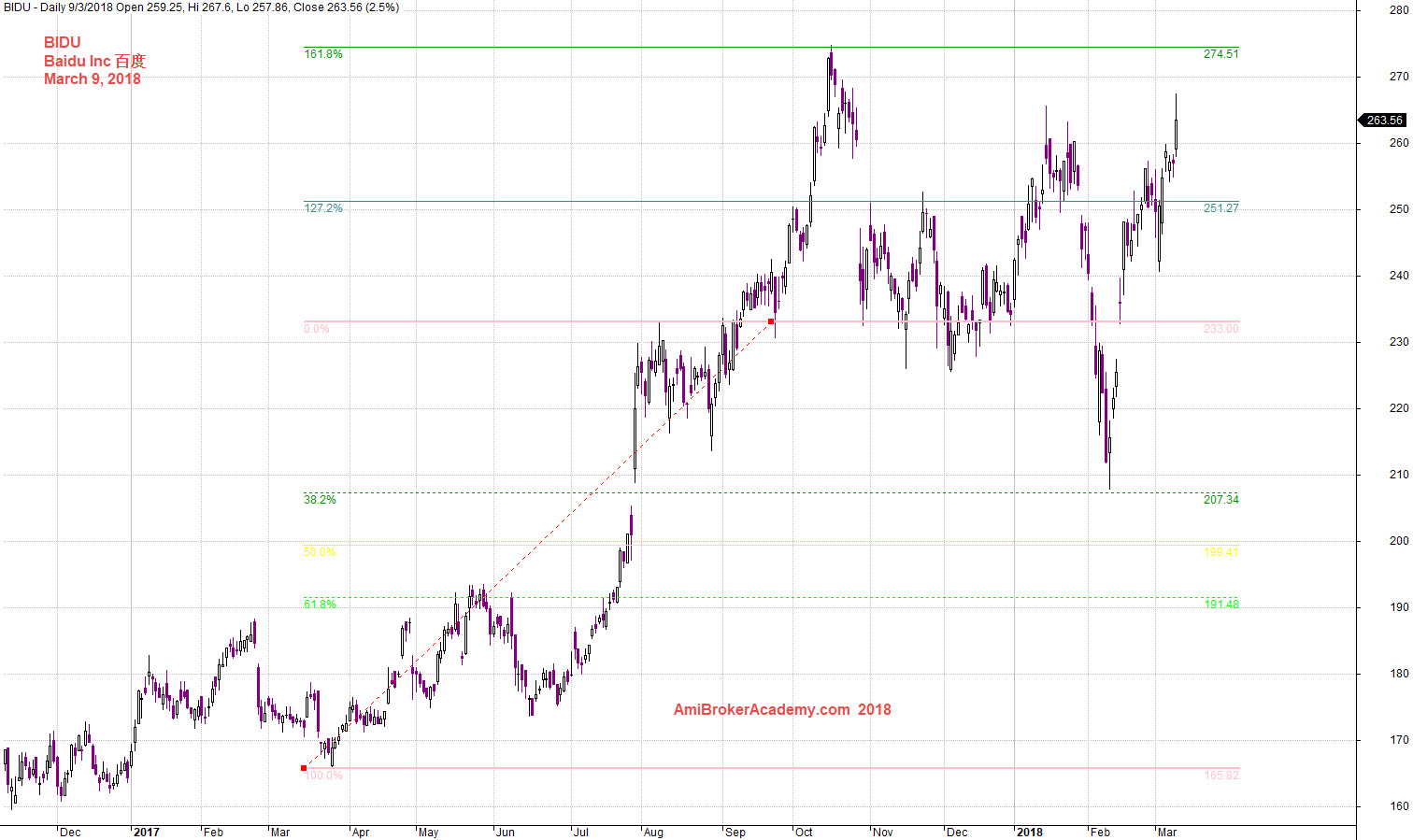The image size is (1413, 840).
Task: Click the final 'Mar' label on time axis
Action: pos(1166,833)
